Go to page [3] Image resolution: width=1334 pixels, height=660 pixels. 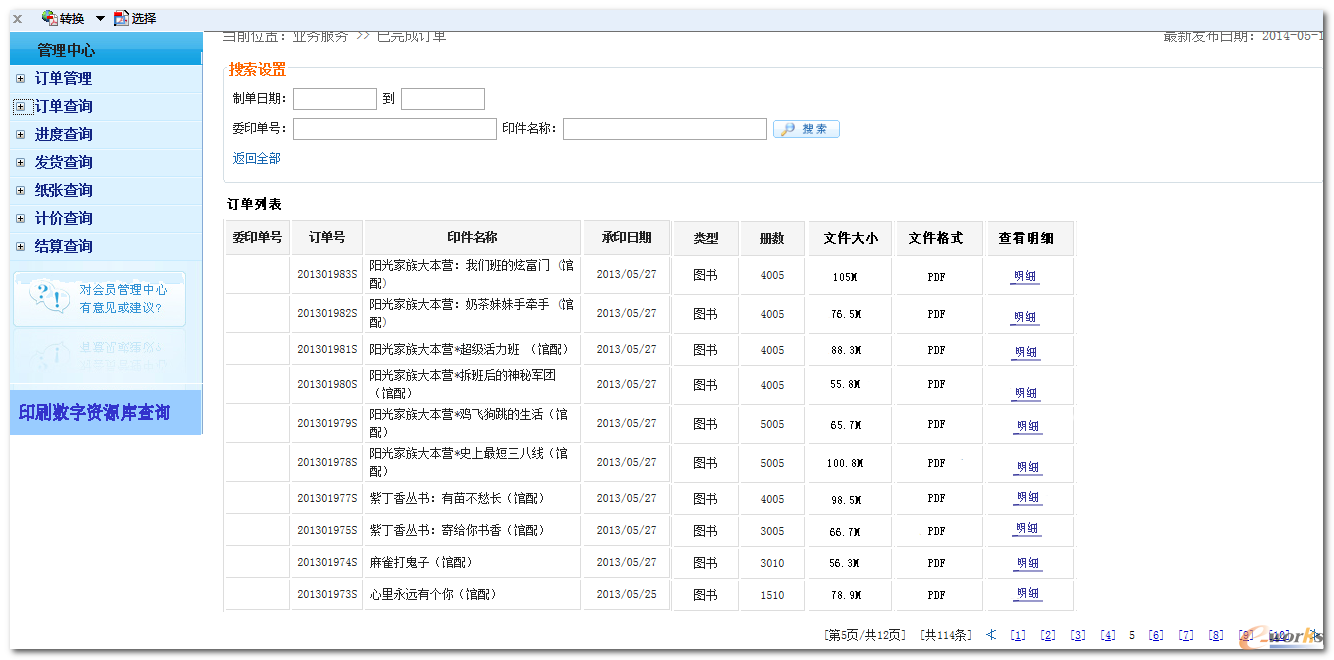tap(1078, 635)
